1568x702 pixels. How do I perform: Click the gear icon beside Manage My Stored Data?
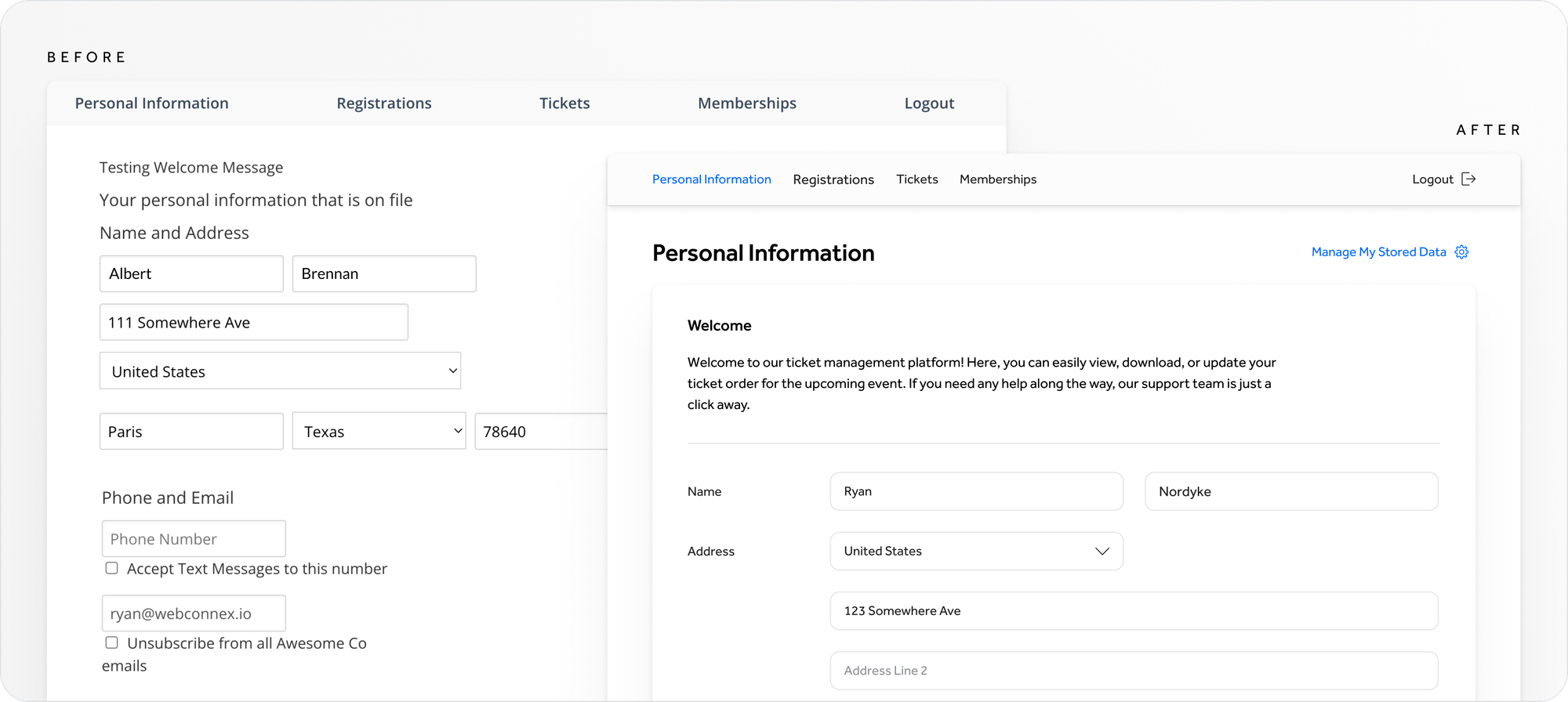[1461, 252]
